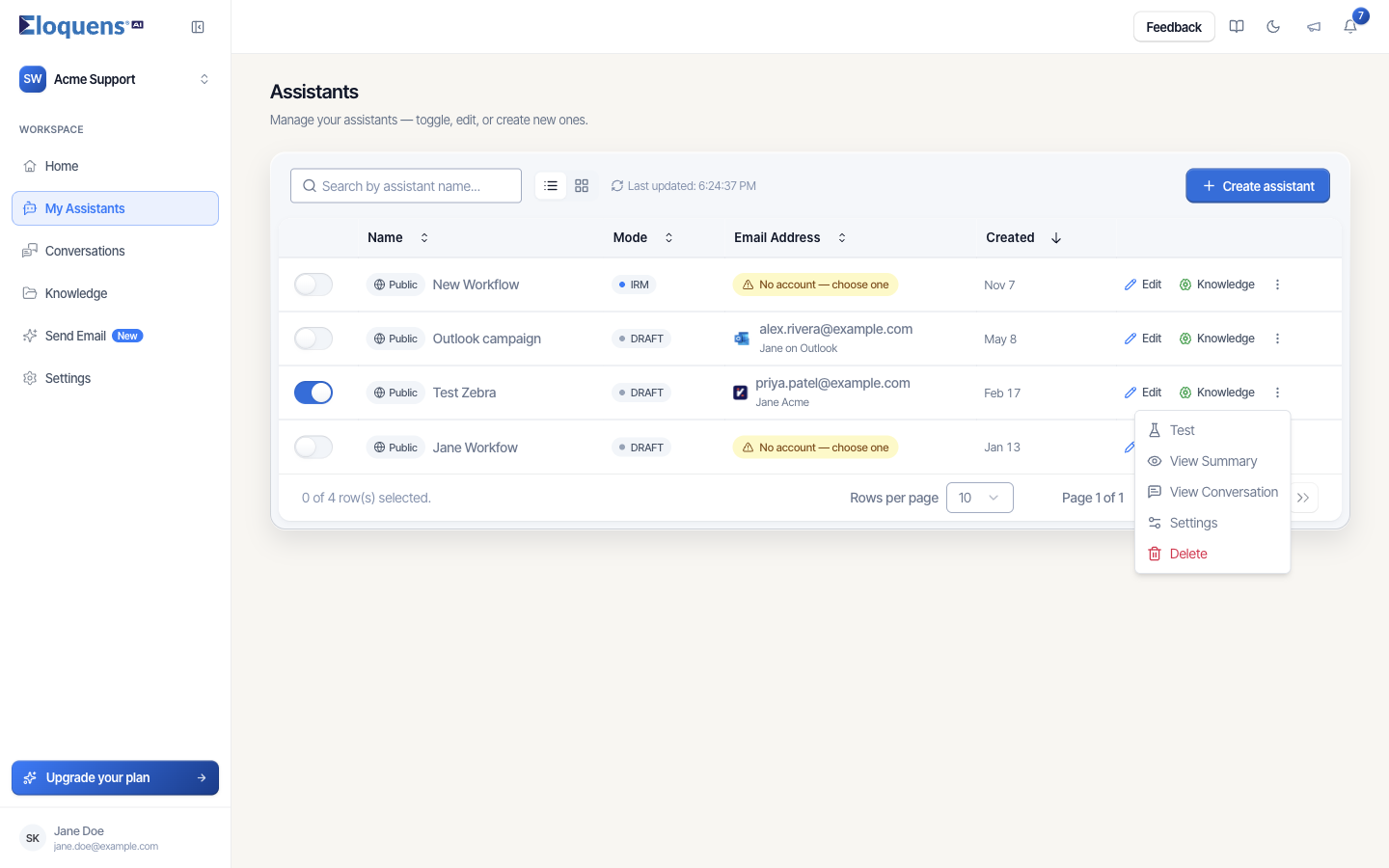Open more options for New Workflow row

tap(1277, 285)
